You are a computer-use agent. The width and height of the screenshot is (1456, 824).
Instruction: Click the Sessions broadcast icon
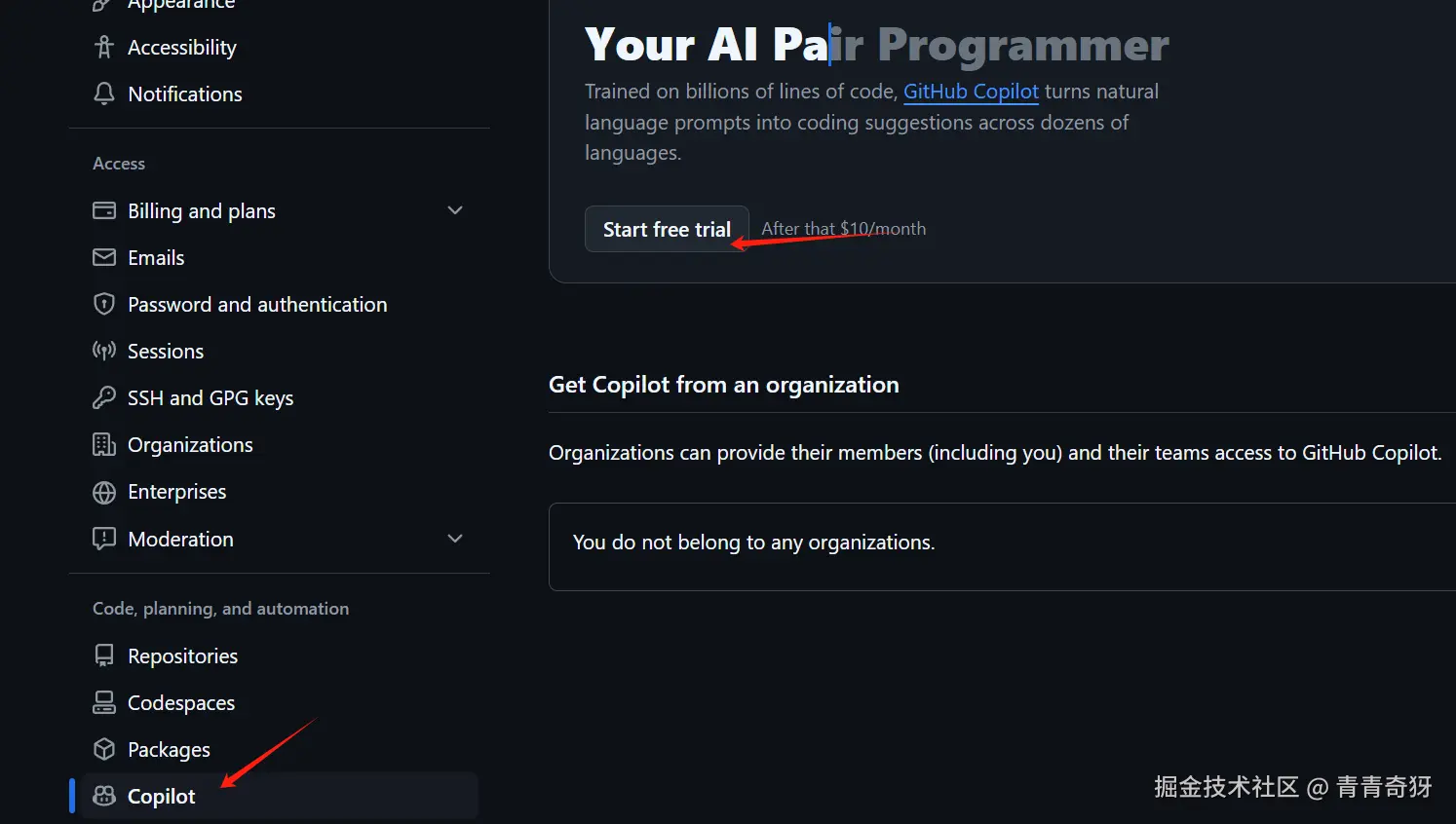(104, 351)
